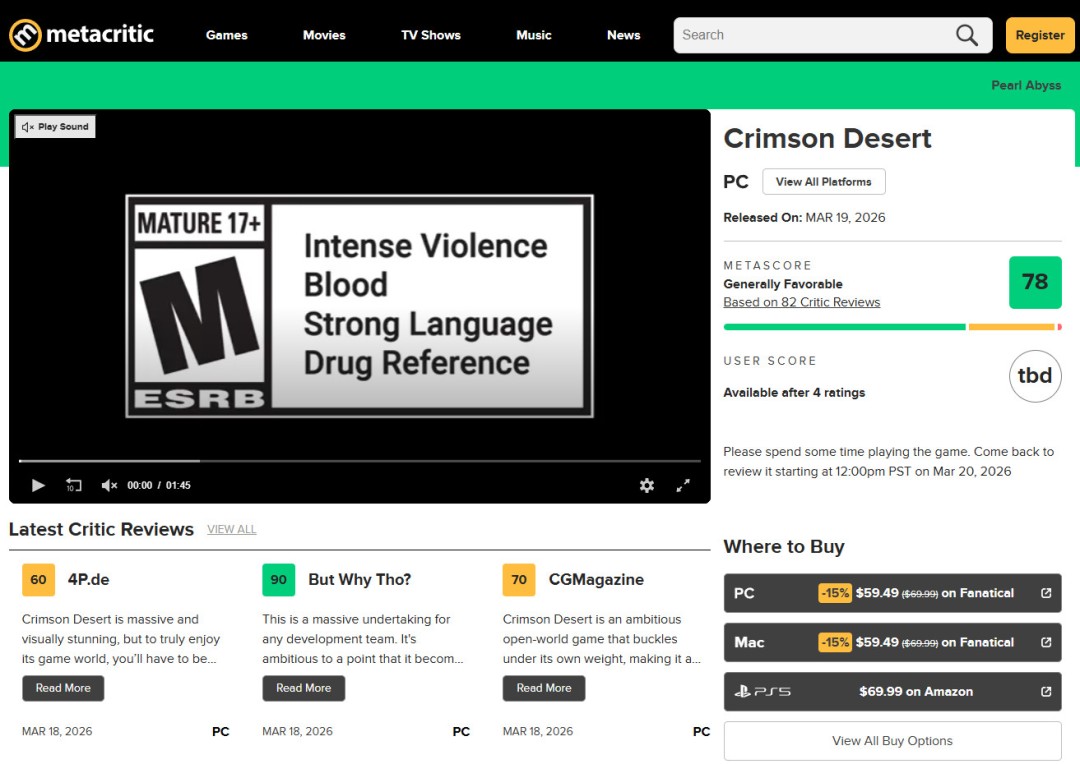Click the search magnifying glass icon

[966, 35]
